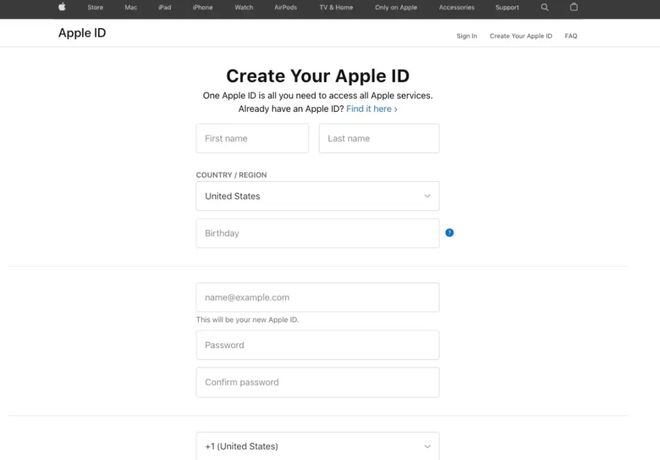Open iPhone in the navigation bar

tap(202, 8)
